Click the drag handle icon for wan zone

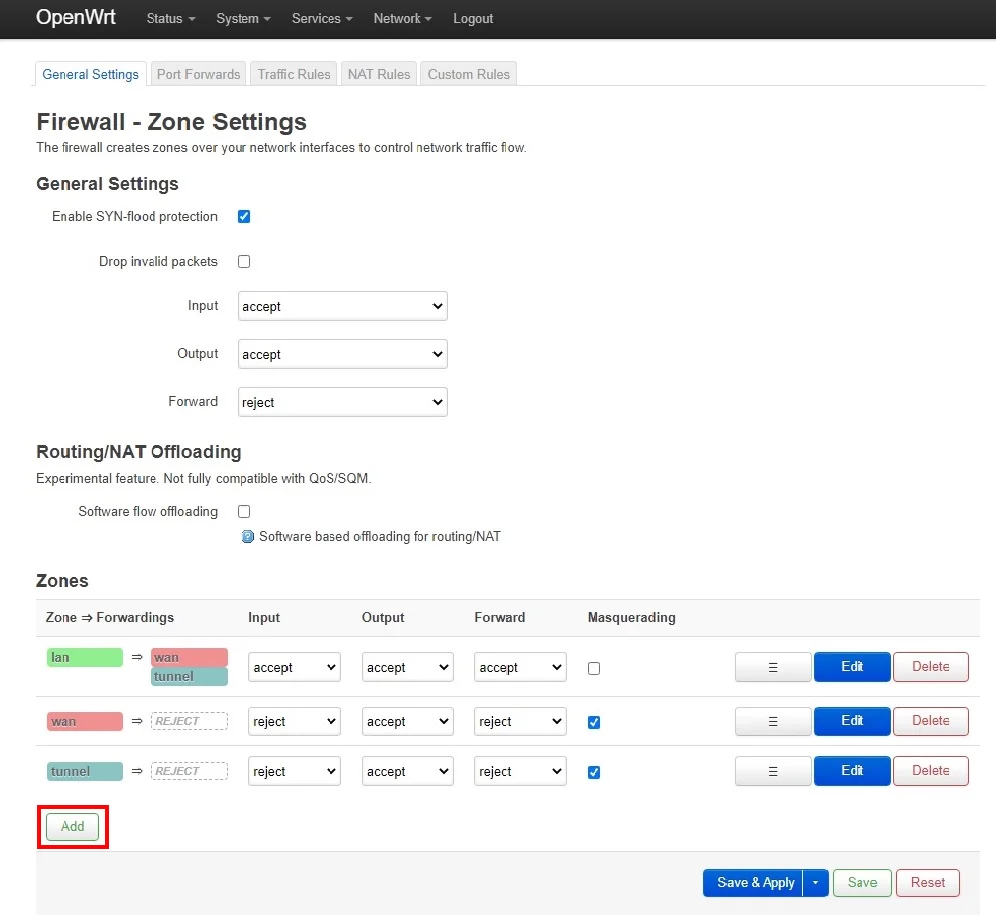click(772, 721)
